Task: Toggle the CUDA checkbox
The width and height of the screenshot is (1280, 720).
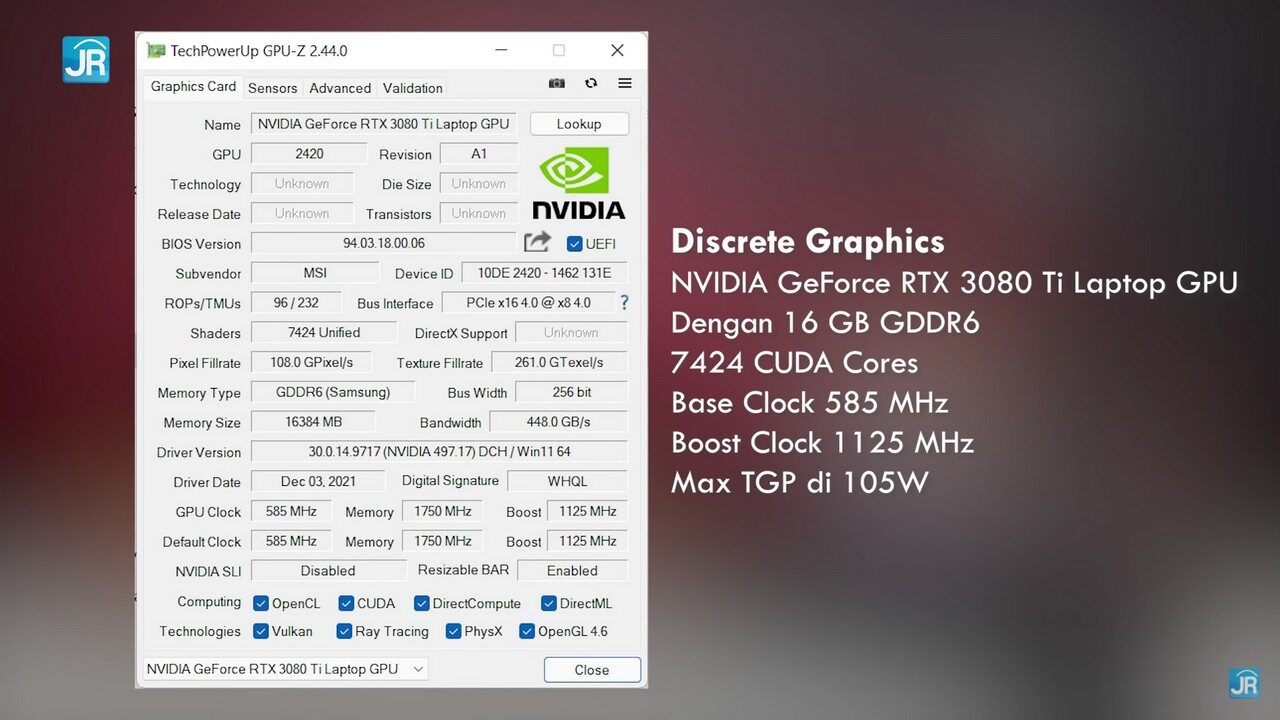Action: (x=346, y=603)
